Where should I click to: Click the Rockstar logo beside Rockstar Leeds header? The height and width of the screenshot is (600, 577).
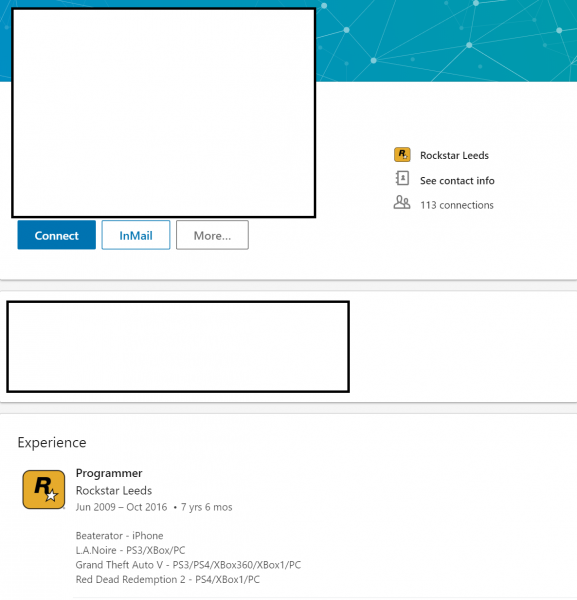coord(402,155)
